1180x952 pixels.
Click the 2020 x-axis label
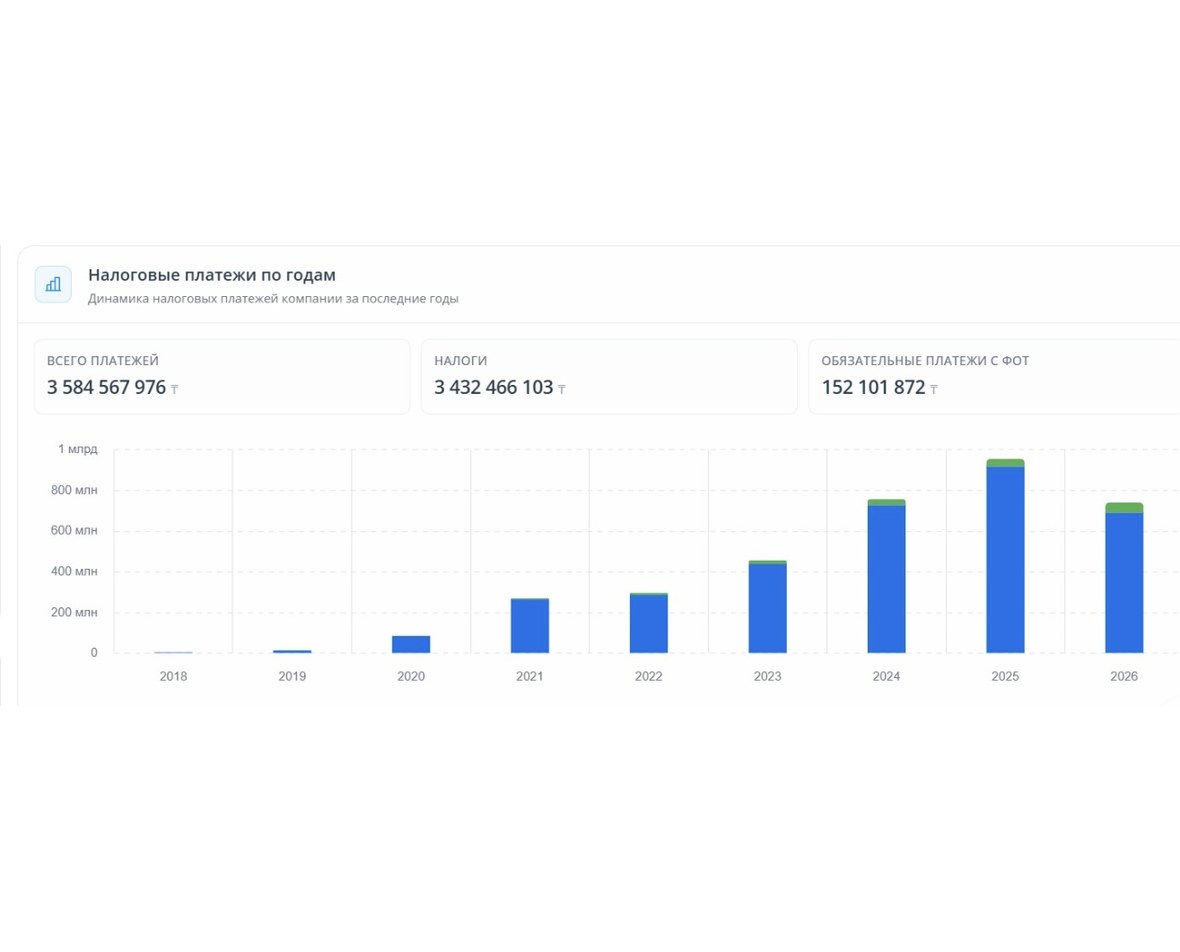point(411,676)
